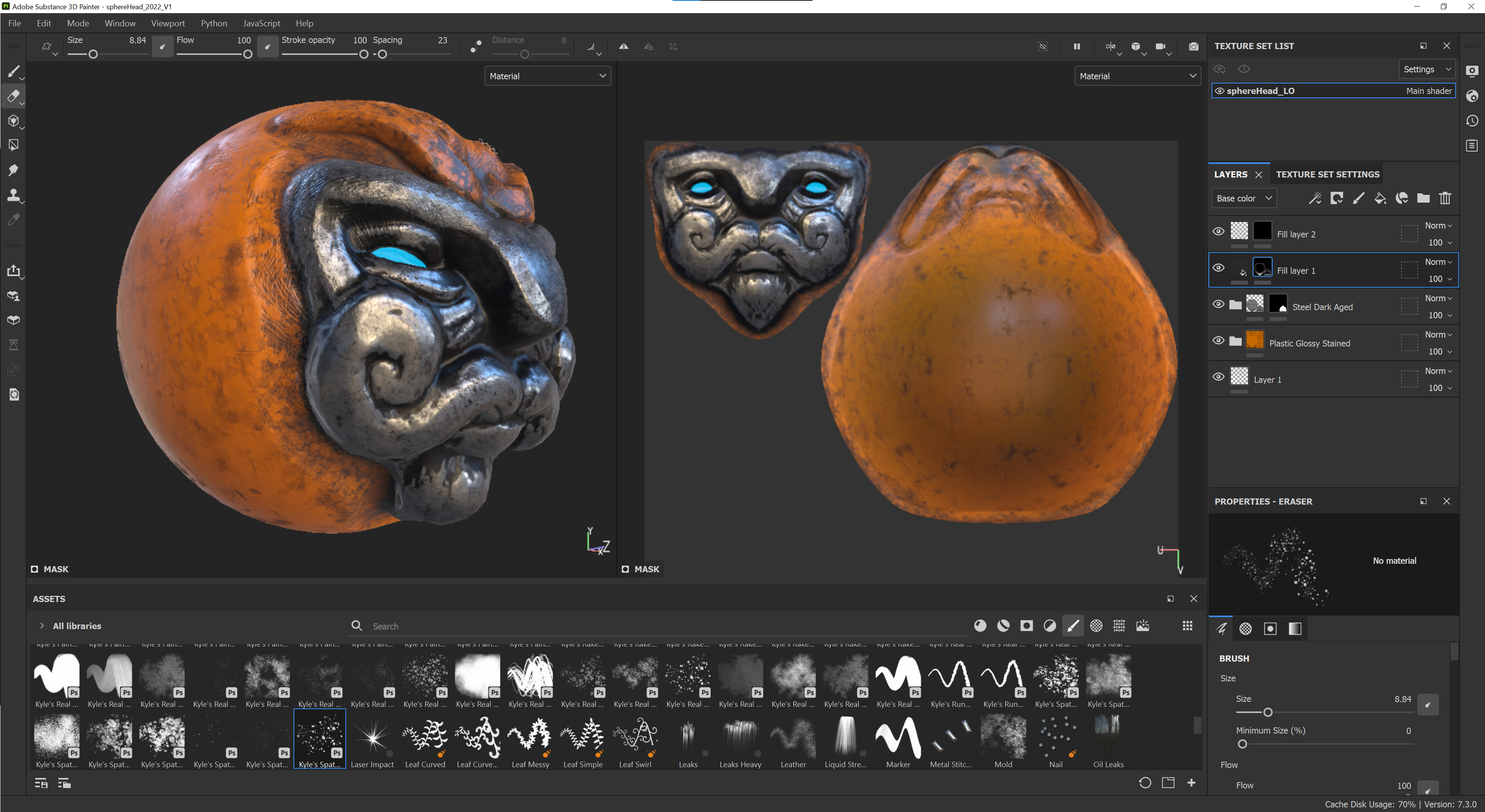The image size is (1485, 812).
Task: Click the add fill layer icon
Action: (1380, 198)
